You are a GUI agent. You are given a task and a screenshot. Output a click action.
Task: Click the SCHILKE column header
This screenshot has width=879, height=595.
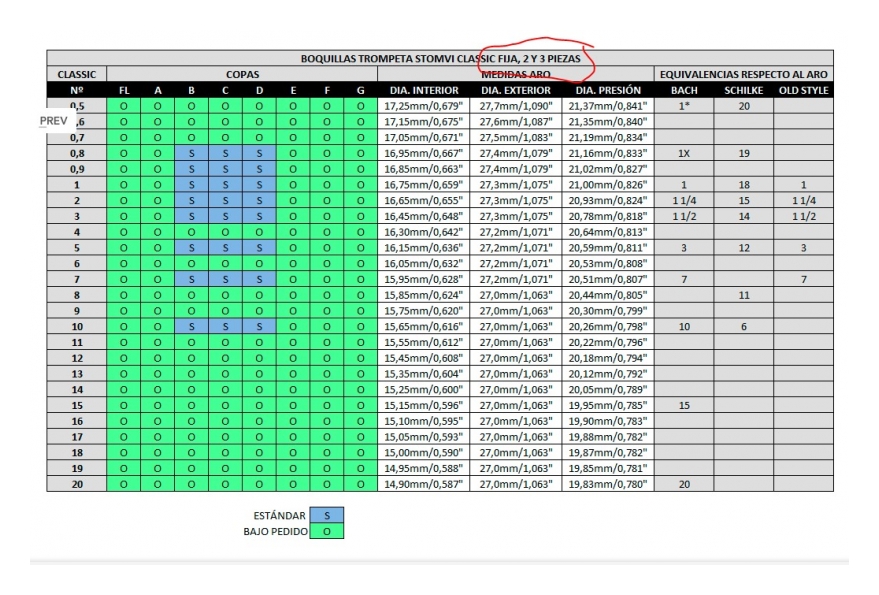coord(743,90)
